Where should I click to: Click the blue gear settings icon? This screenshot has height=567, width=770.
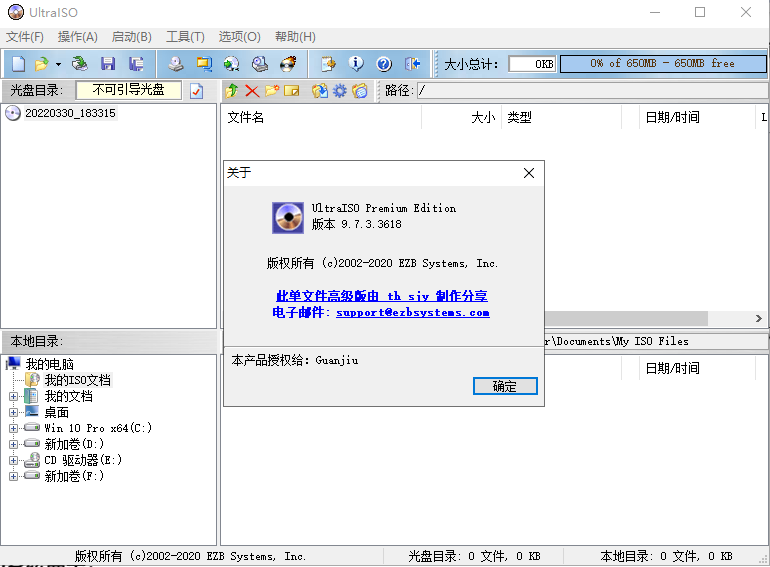[340, 91]
